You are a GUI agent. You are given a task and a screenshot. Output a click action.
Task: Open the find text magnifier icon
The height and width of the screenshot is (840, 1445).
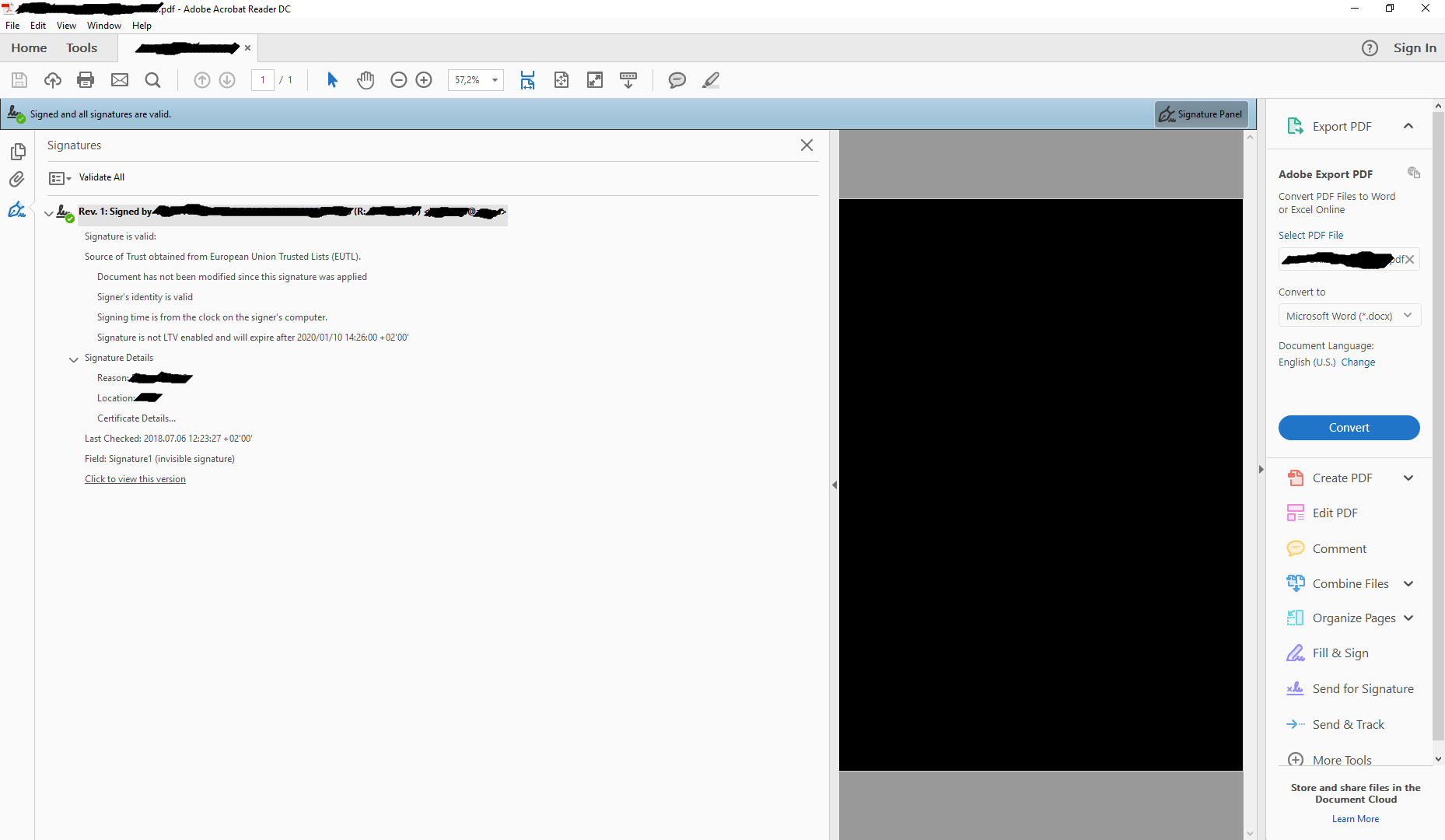(153, 80)
